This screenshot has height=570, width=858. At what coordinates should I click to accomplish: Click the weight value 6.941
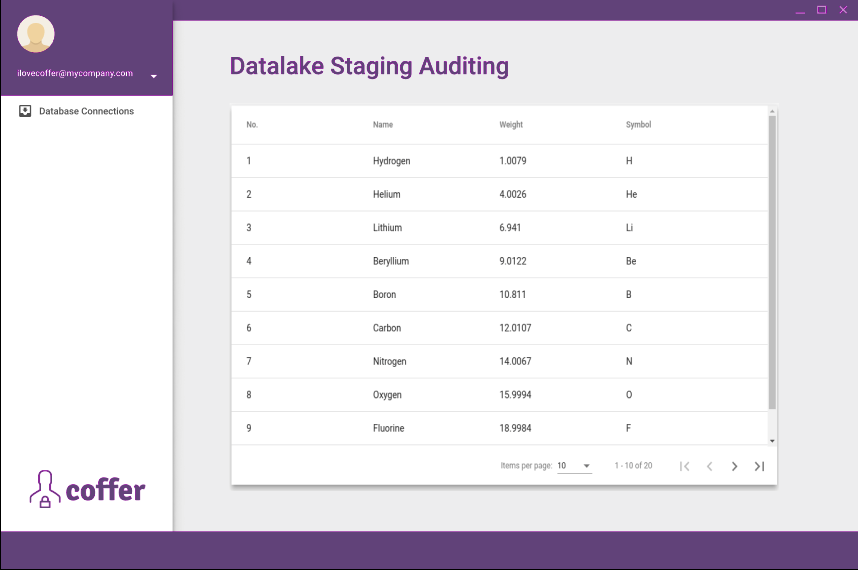coord(510,228)
